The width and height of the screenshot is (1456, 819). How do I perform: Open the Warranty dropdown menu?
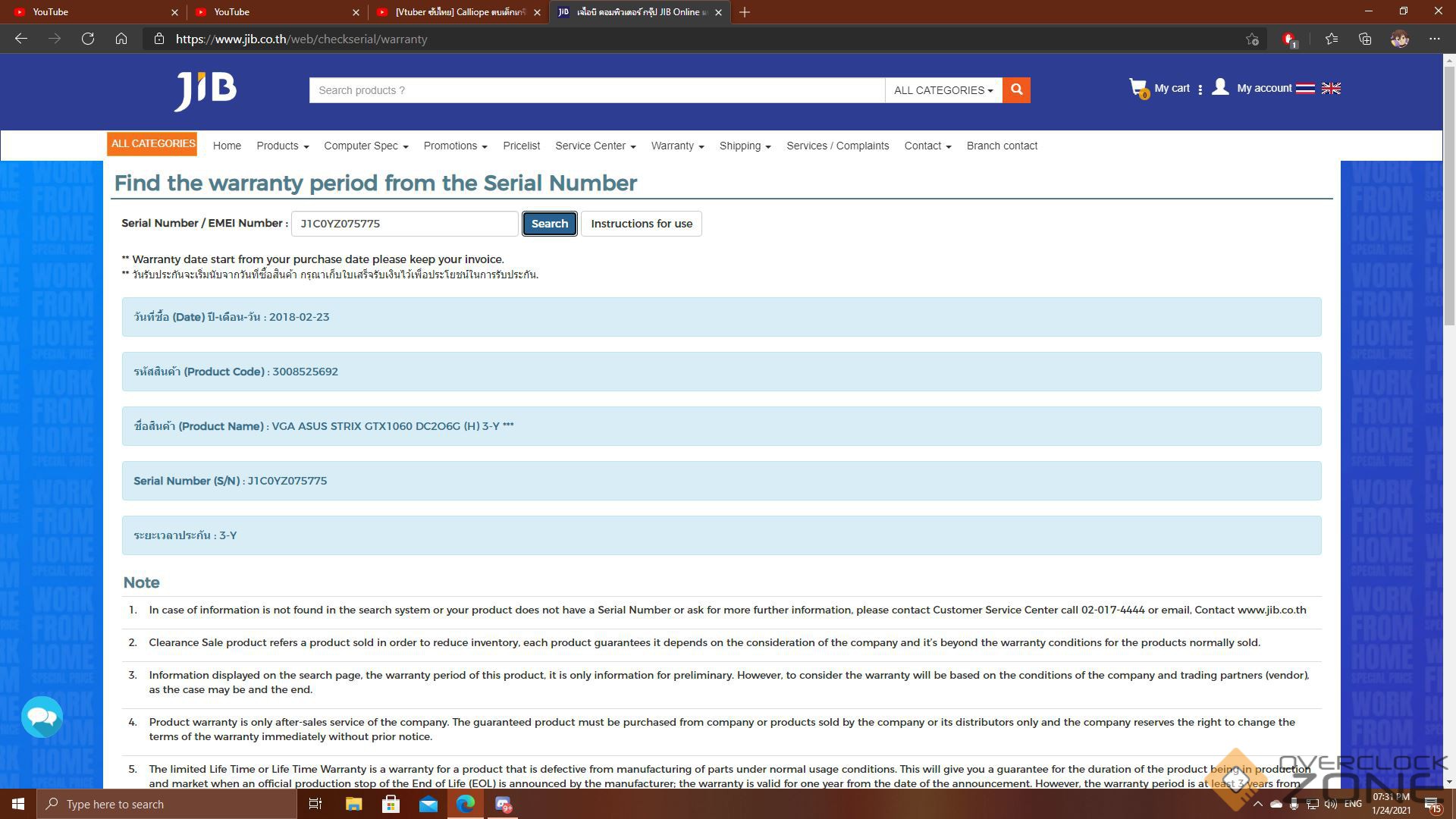[x=677, y=146]
